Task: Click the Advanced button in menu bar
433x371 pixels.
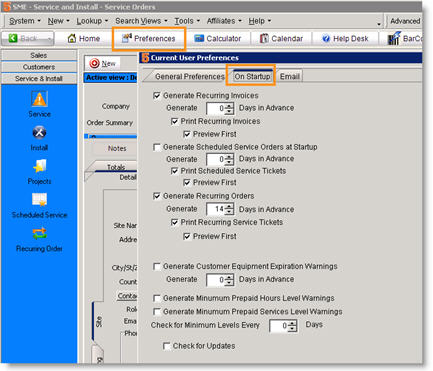Action: pos(405,21)
